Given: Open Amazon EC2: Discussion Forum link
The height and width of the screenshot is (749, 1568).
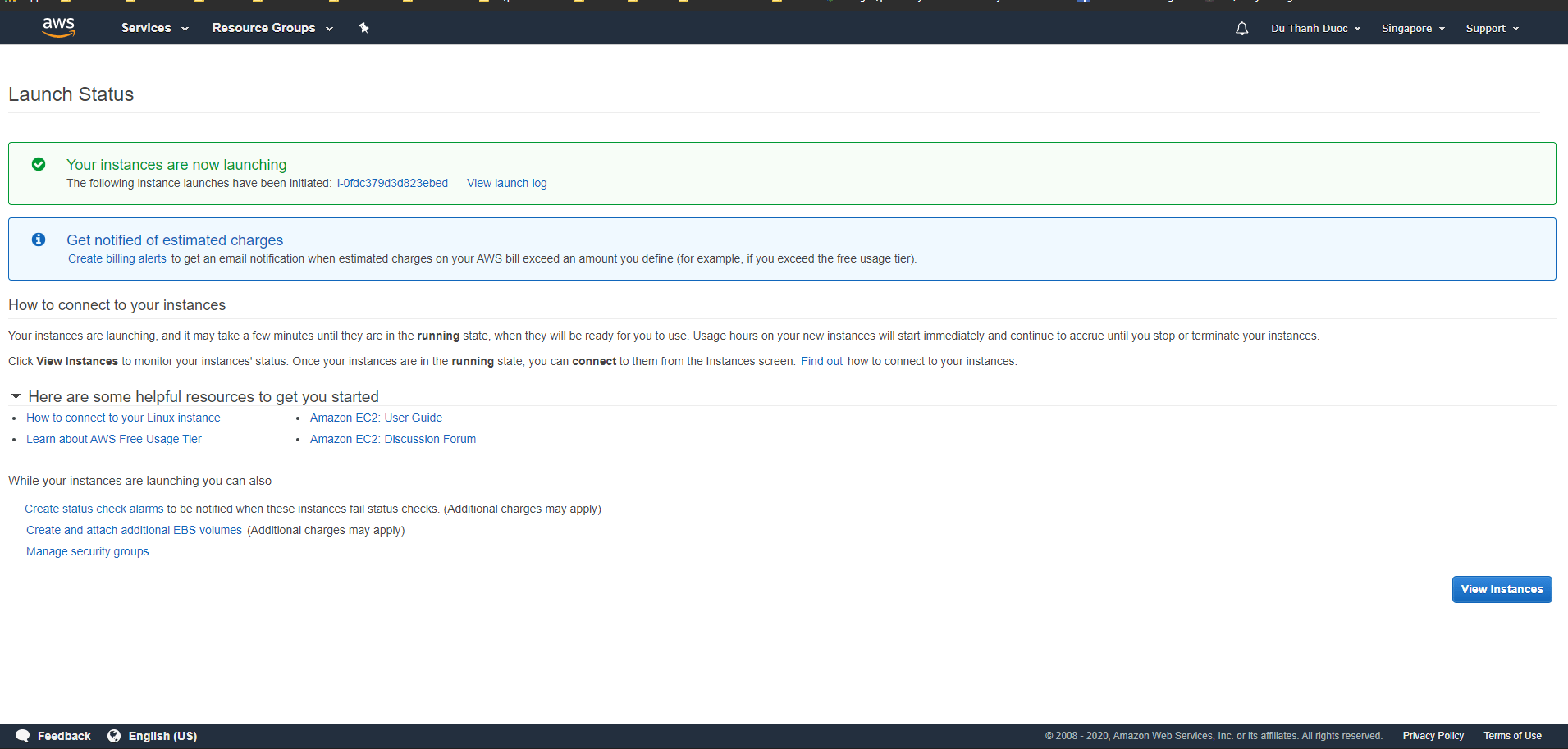Looking at the screenshot, I should [x=393, y=439].
